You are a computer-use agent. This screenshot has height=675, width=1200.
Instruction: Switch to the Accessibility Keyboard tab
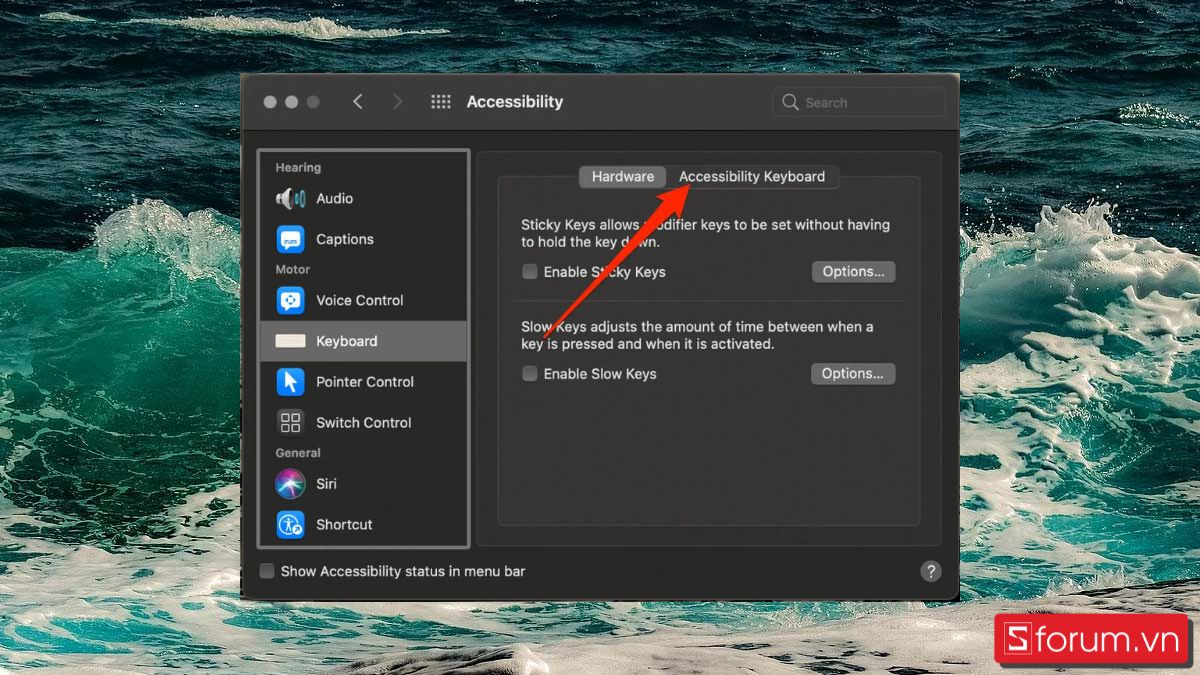point(754,176)
